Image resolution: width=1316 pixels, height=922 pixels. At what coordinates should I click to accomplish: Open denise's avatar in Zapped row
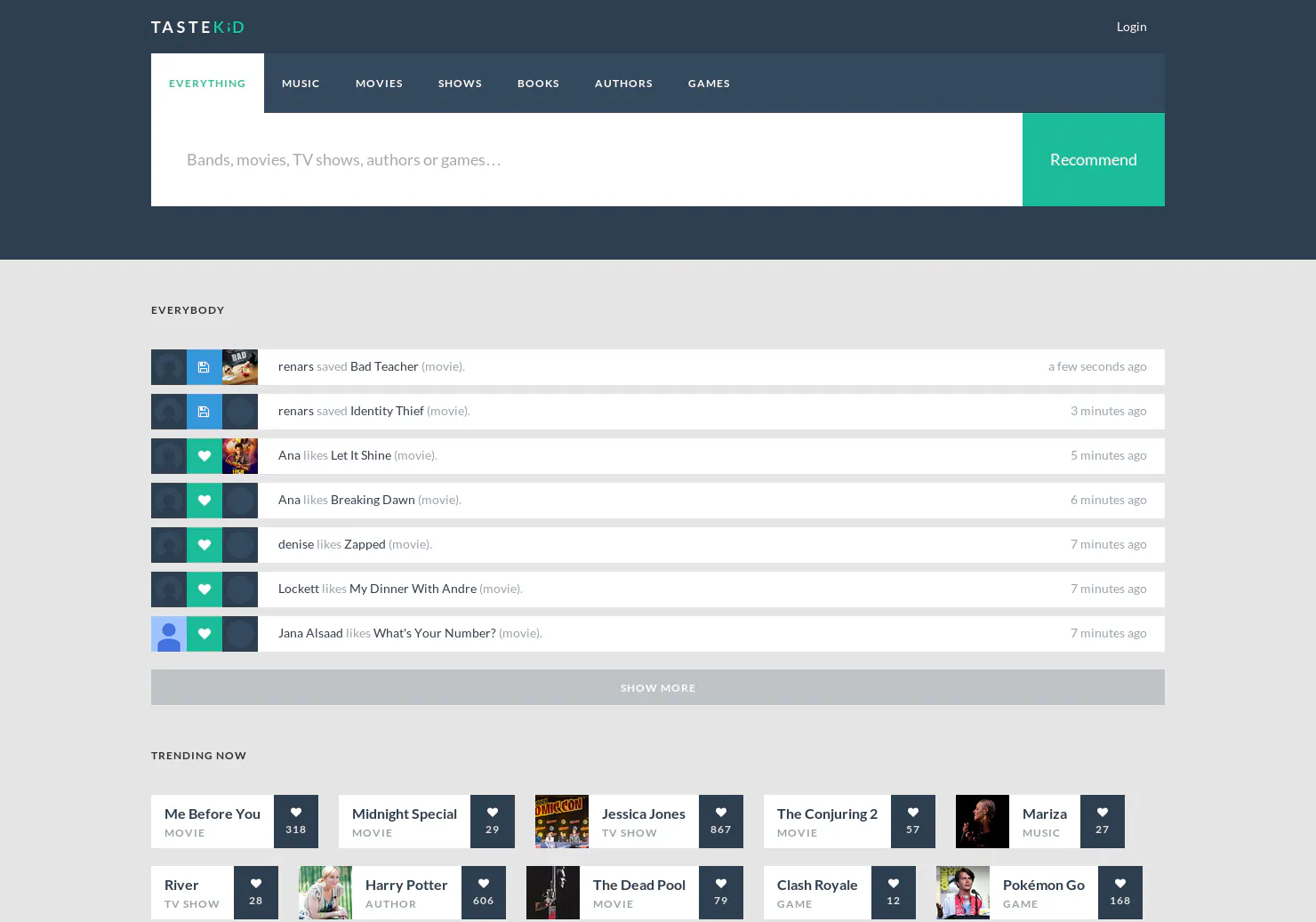click(x=169, y=545)
